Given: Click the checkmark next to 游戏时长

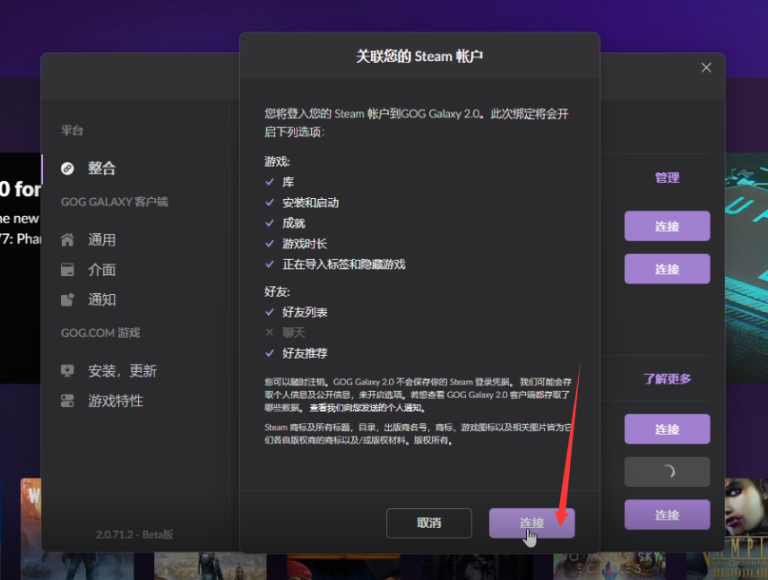Looking at the screenshot, I should click(x=269, y=243).
